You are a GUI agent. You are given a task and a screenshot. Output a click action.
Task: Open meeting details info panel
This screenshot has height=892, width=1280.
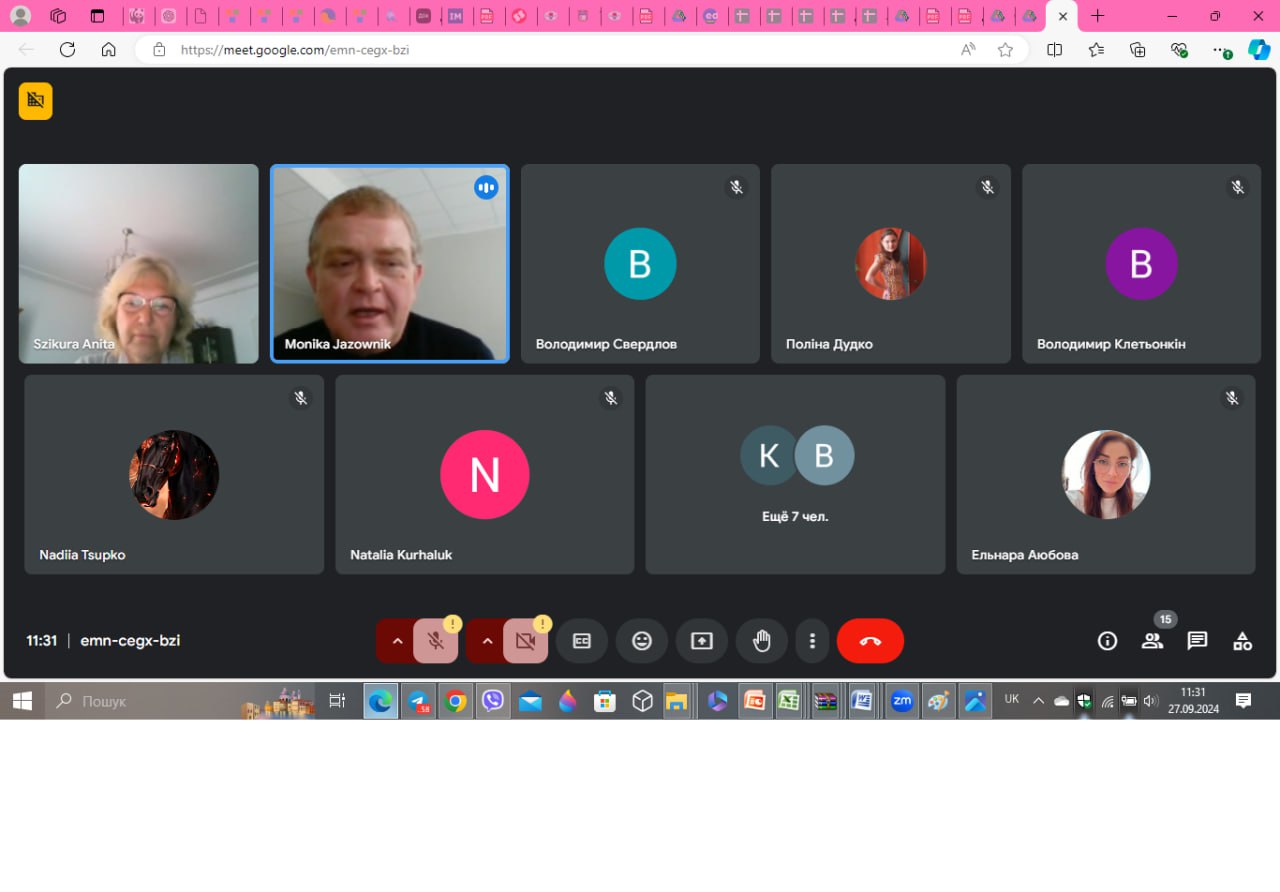(1107, 641)
